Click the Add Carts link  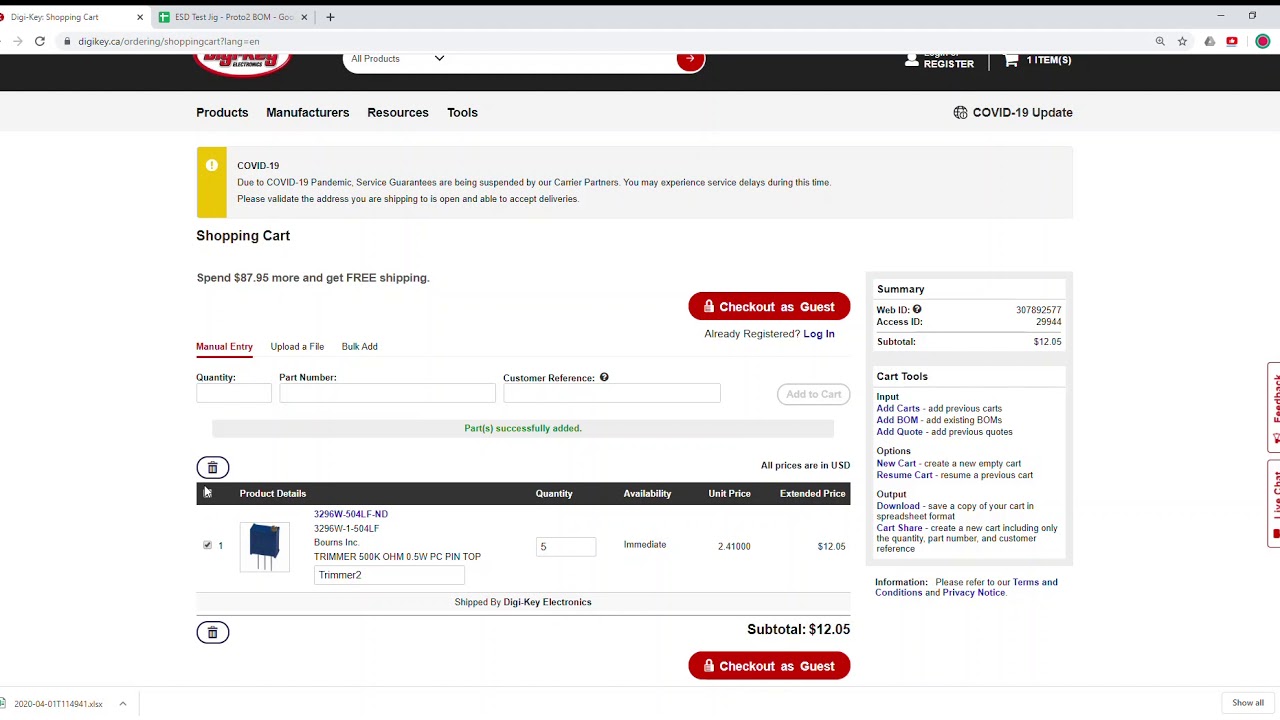click(x=898, y=408)
